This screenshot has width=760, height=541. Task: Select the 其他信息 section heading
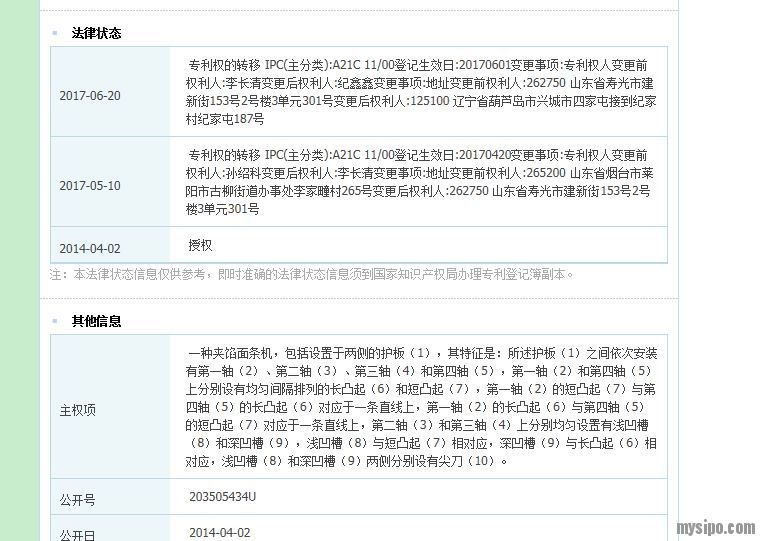tap(96, 321)
